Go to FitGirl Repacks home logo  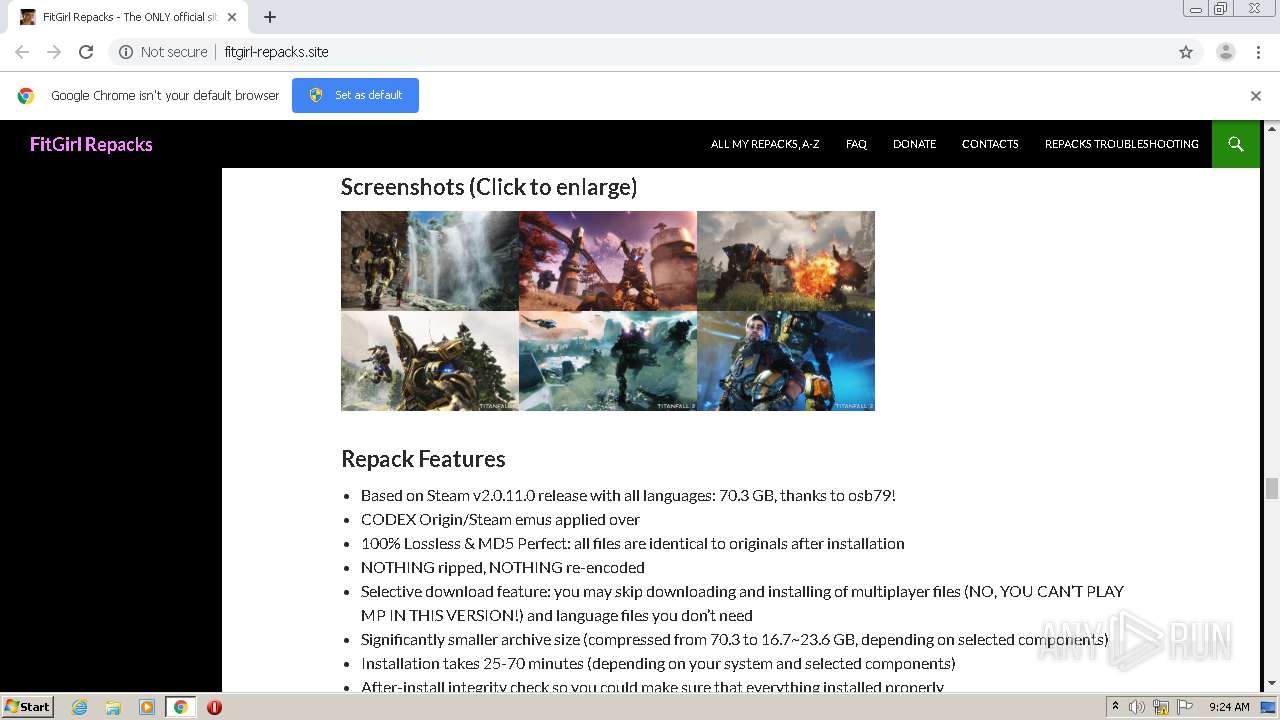point(91,144)
